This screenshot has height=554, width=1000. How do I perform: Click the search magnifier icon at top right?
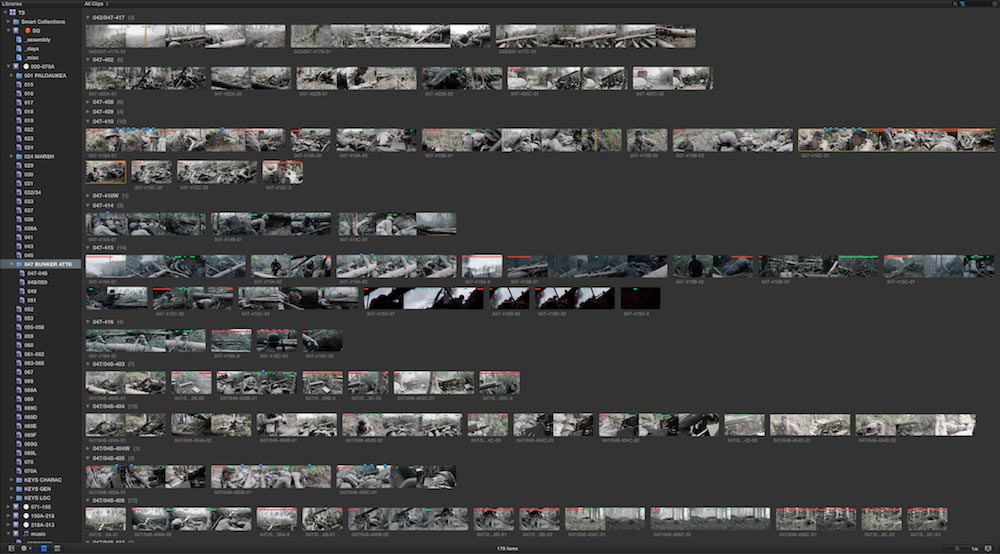(955, 3)
